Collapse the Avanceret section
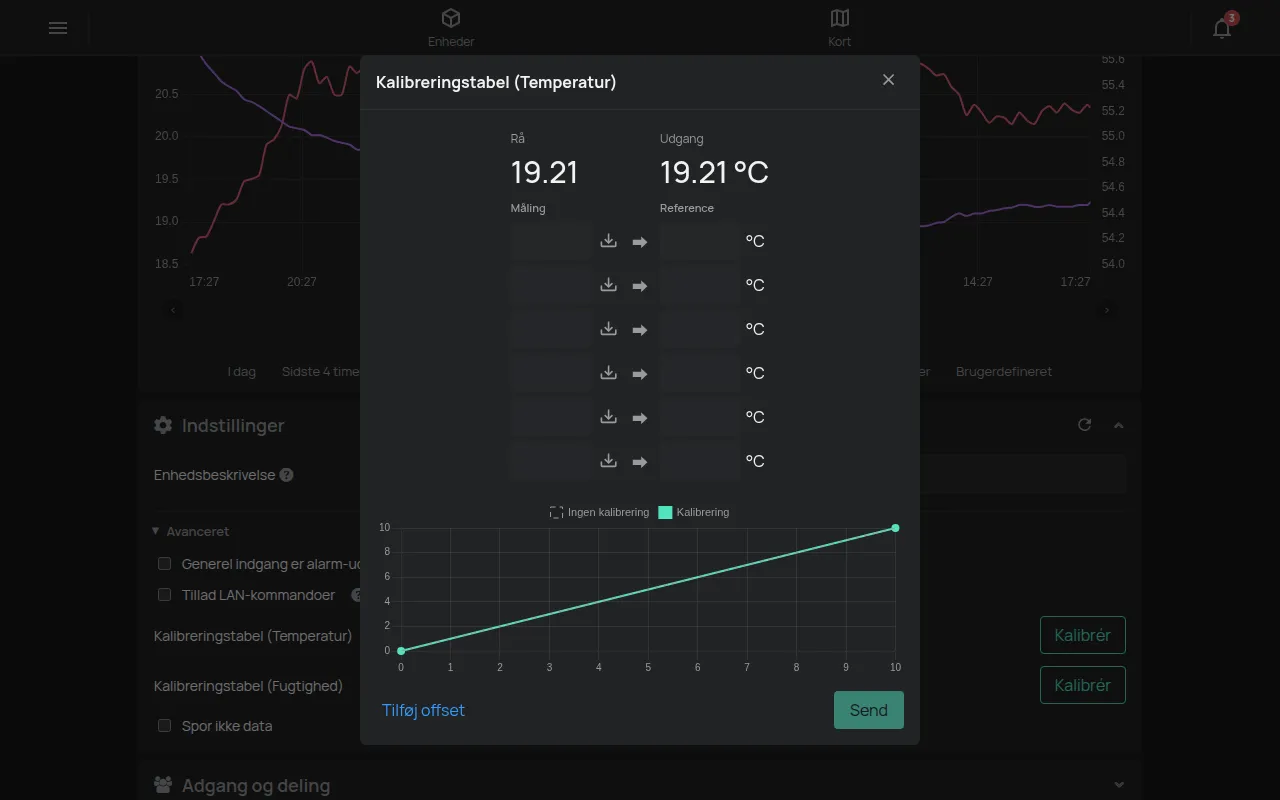1280x800 pixels. 191,531
